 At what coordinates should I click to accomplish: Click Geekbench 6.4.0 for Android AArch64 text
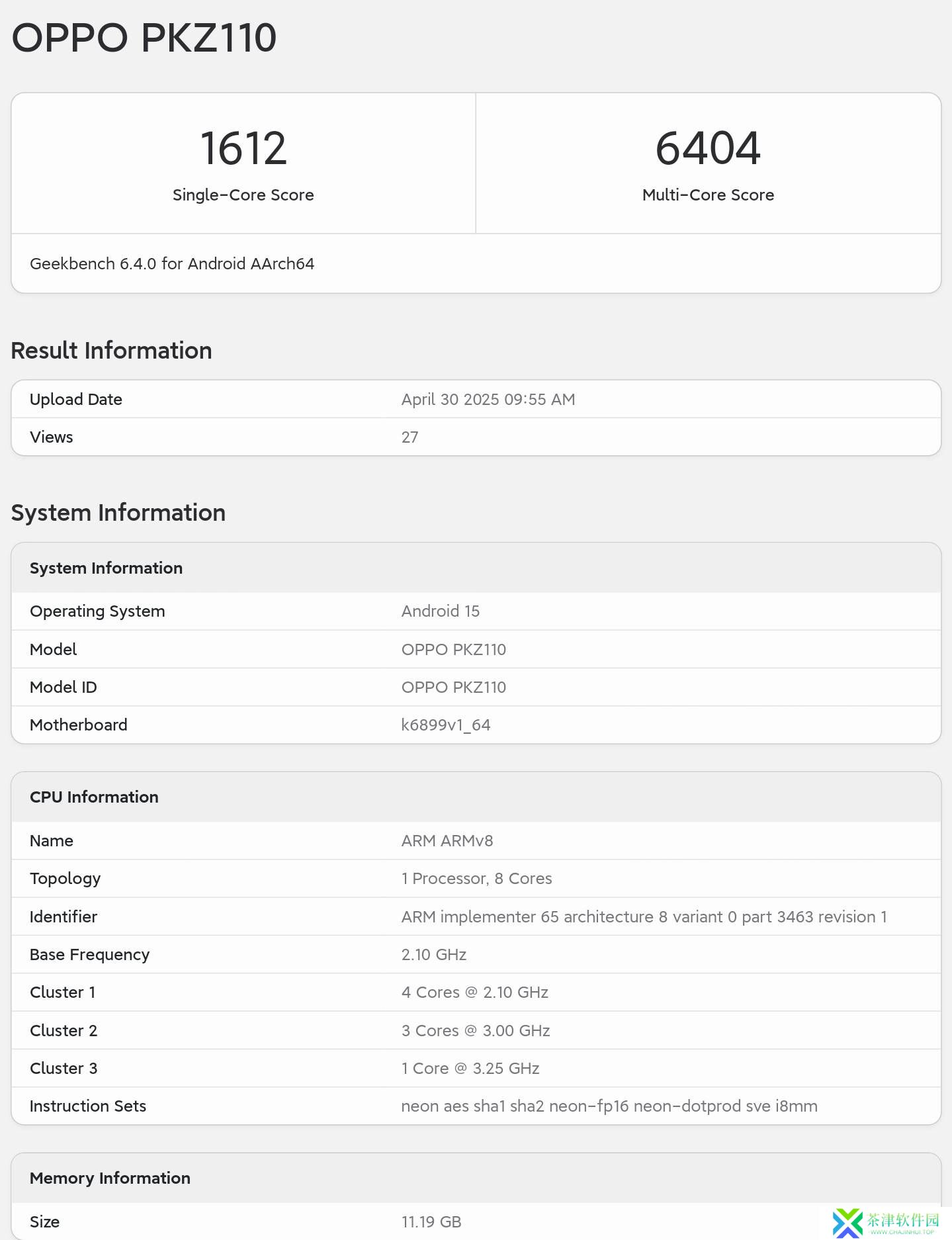click(x=172, y=264)
